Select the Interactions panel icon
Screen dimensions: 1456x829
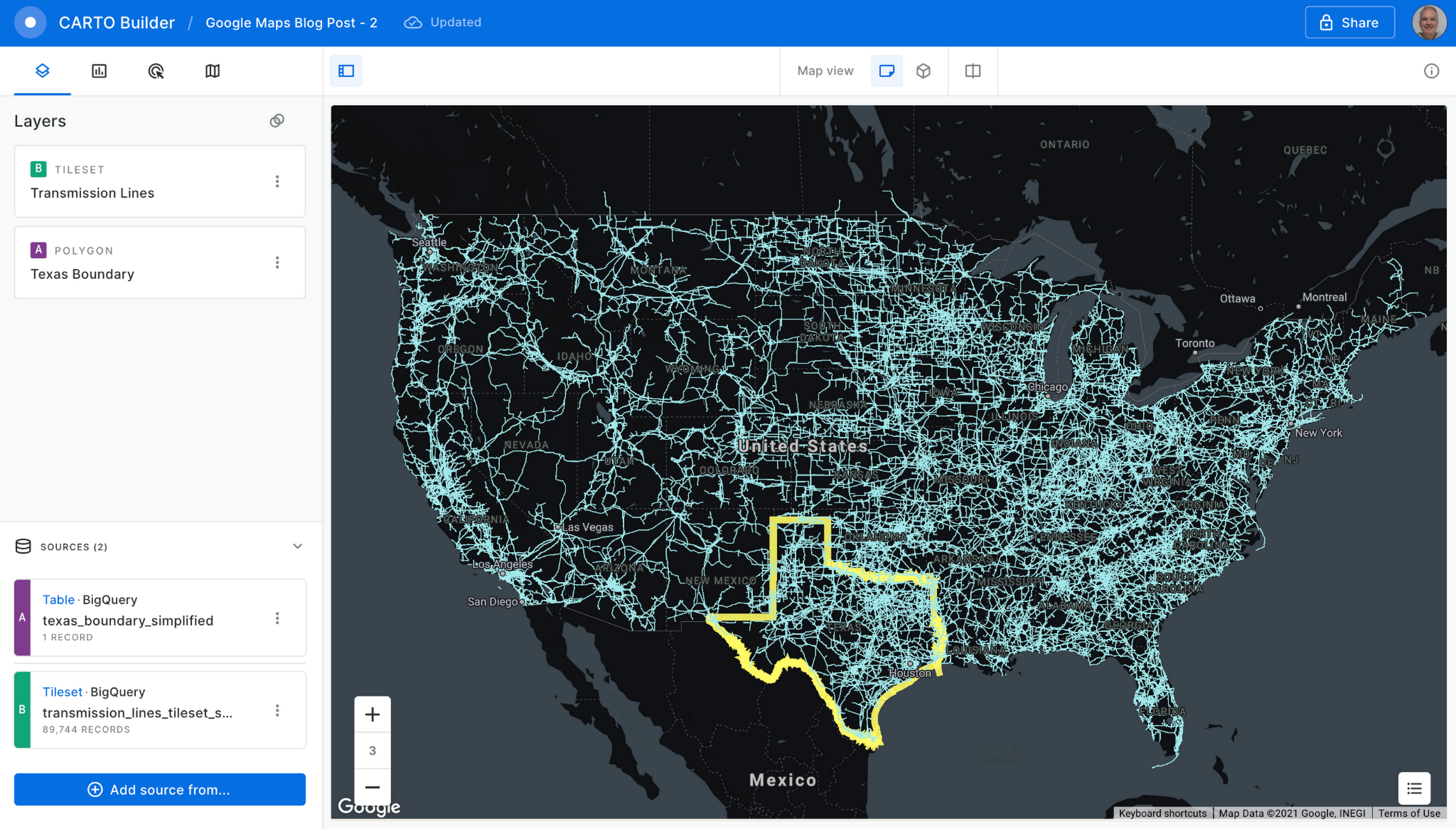[156, 70]
